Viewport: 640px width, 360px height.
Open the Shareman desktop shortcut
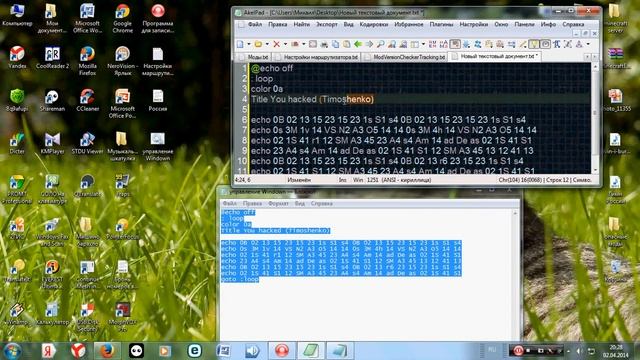click(x=52, y=100)
